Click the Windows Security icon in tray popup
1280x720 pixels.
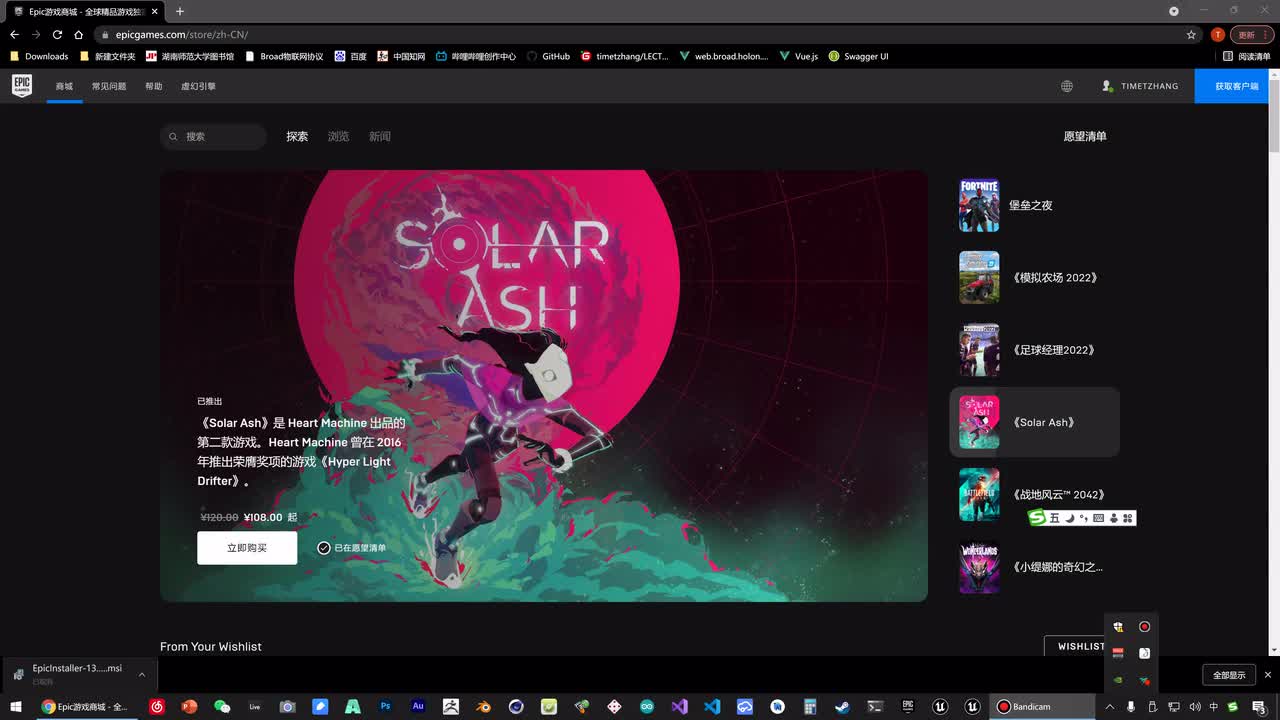coord(1118,627)
